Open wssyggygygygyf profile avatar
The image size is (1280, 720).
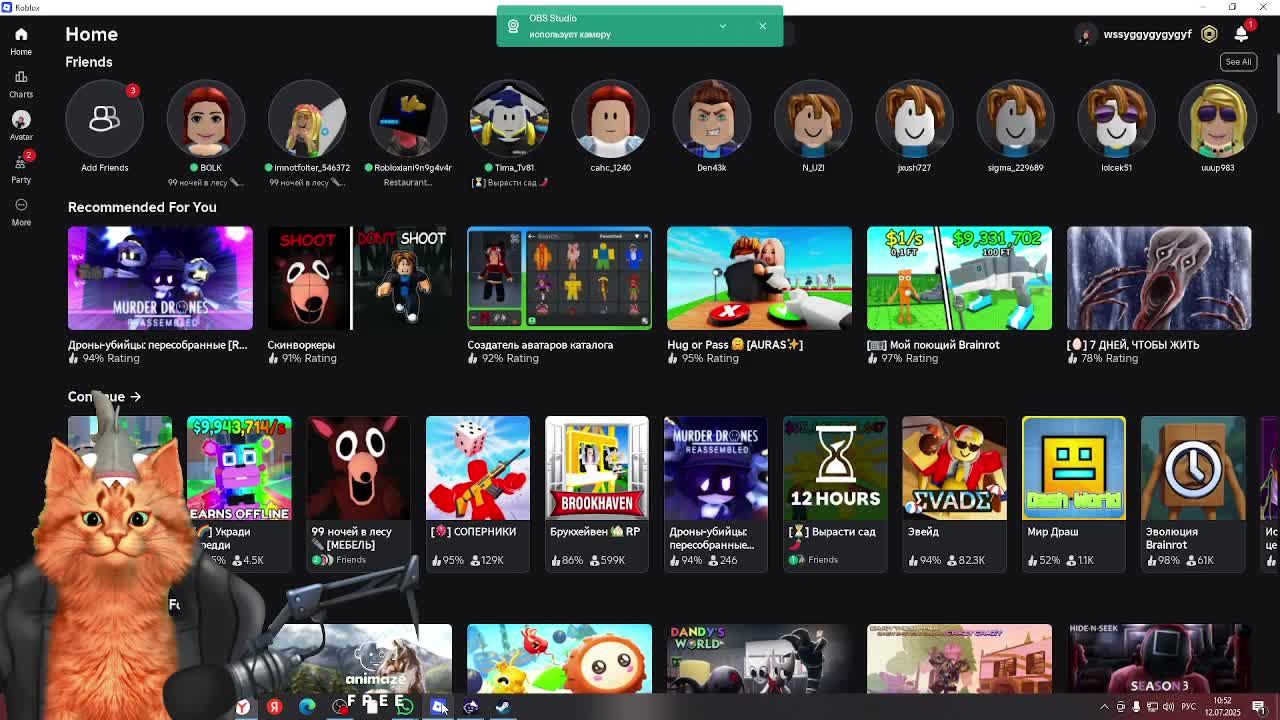point(1085,34)
